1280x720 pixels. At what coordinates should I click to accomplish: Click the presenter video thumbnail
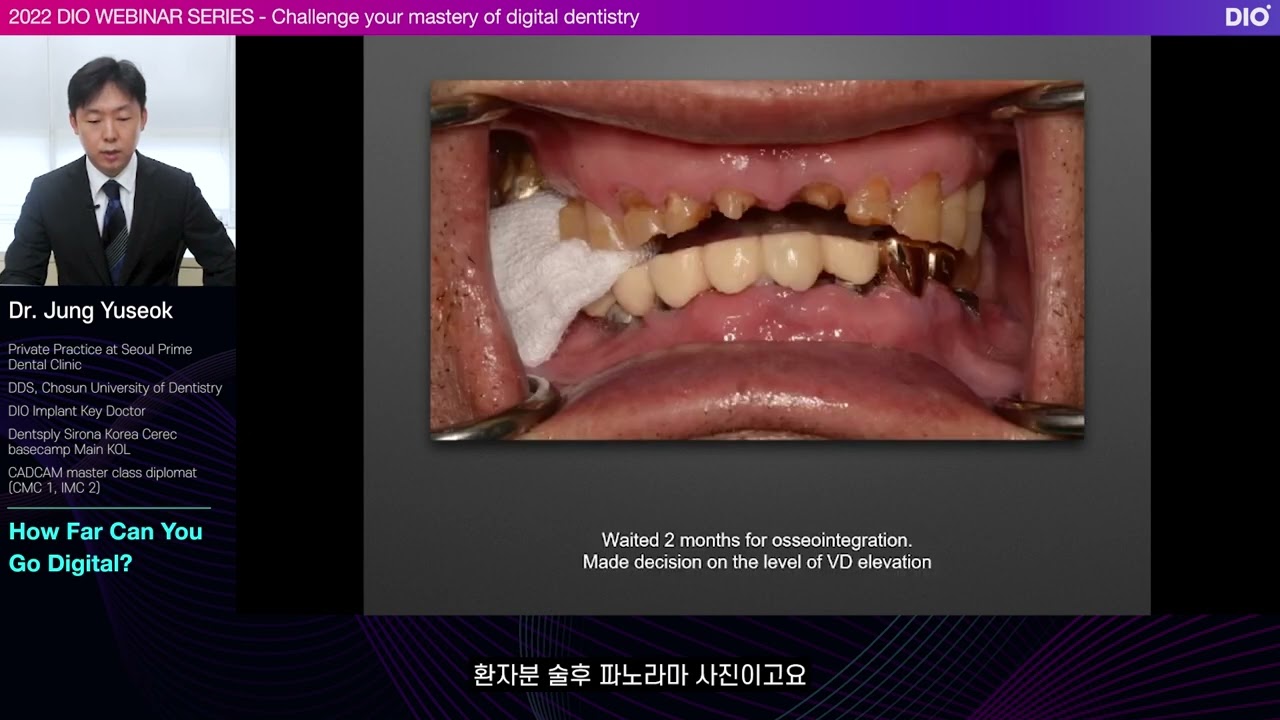click(118, 161)
